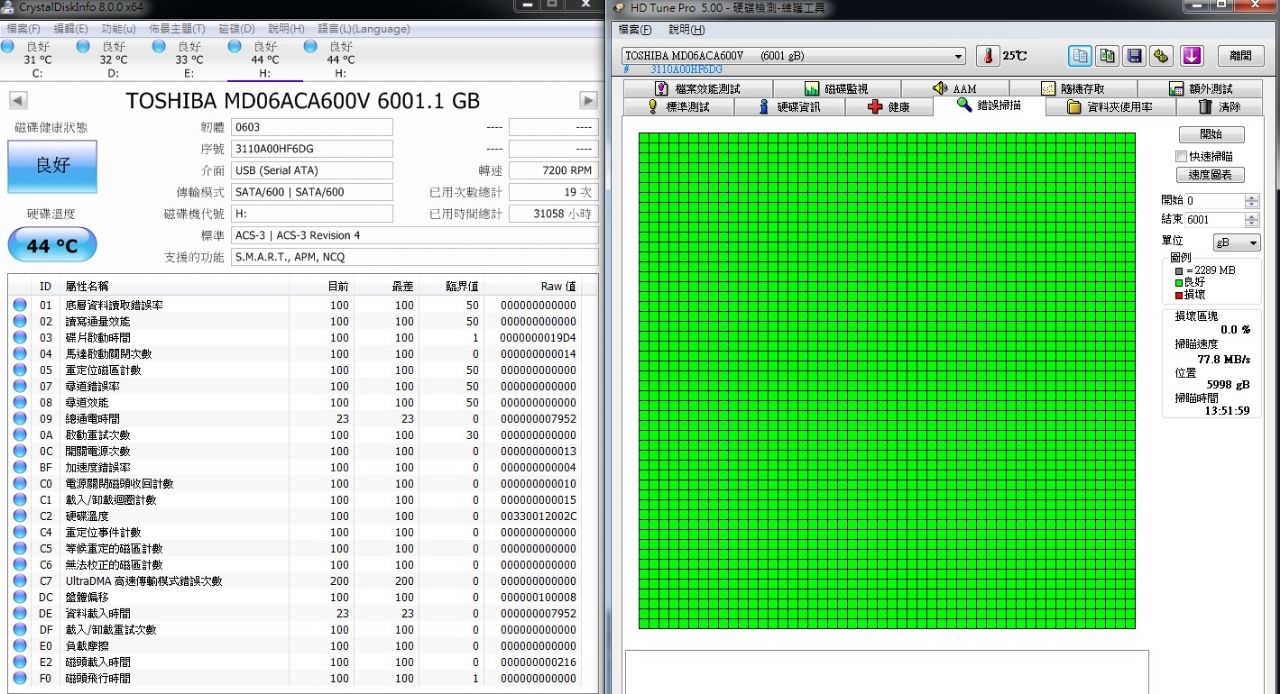Click the 良好 disk health status box
The height and width of the screenshot is (694, 1280).
coord(52,166)
